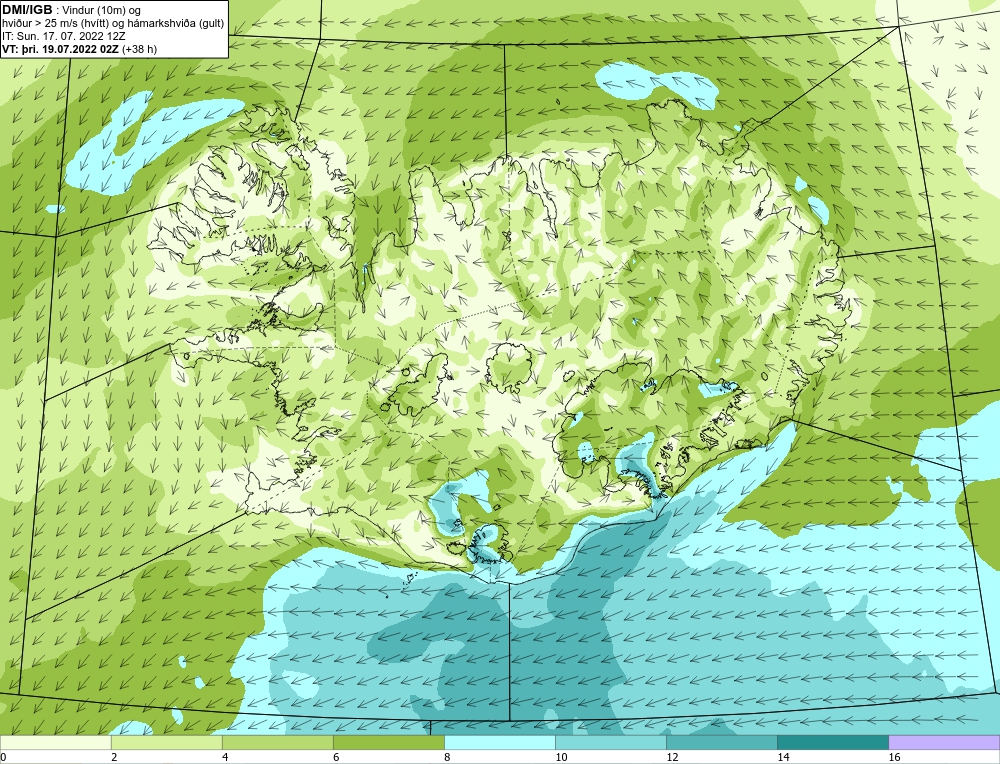Click the 2–4 m/s light green legend swatch
1000x764 pixels.
click(166, 742)
